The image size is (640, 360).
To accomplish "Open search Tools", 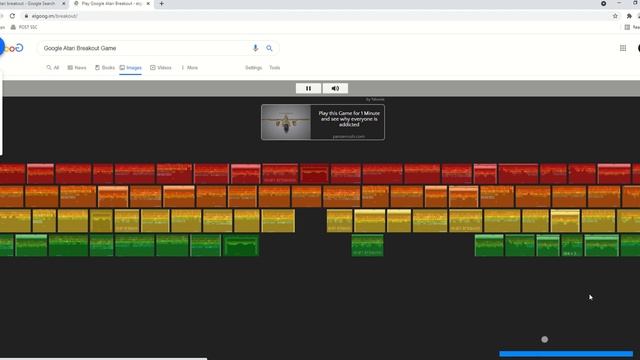I will pyautogui.click(x=275, y=68).
